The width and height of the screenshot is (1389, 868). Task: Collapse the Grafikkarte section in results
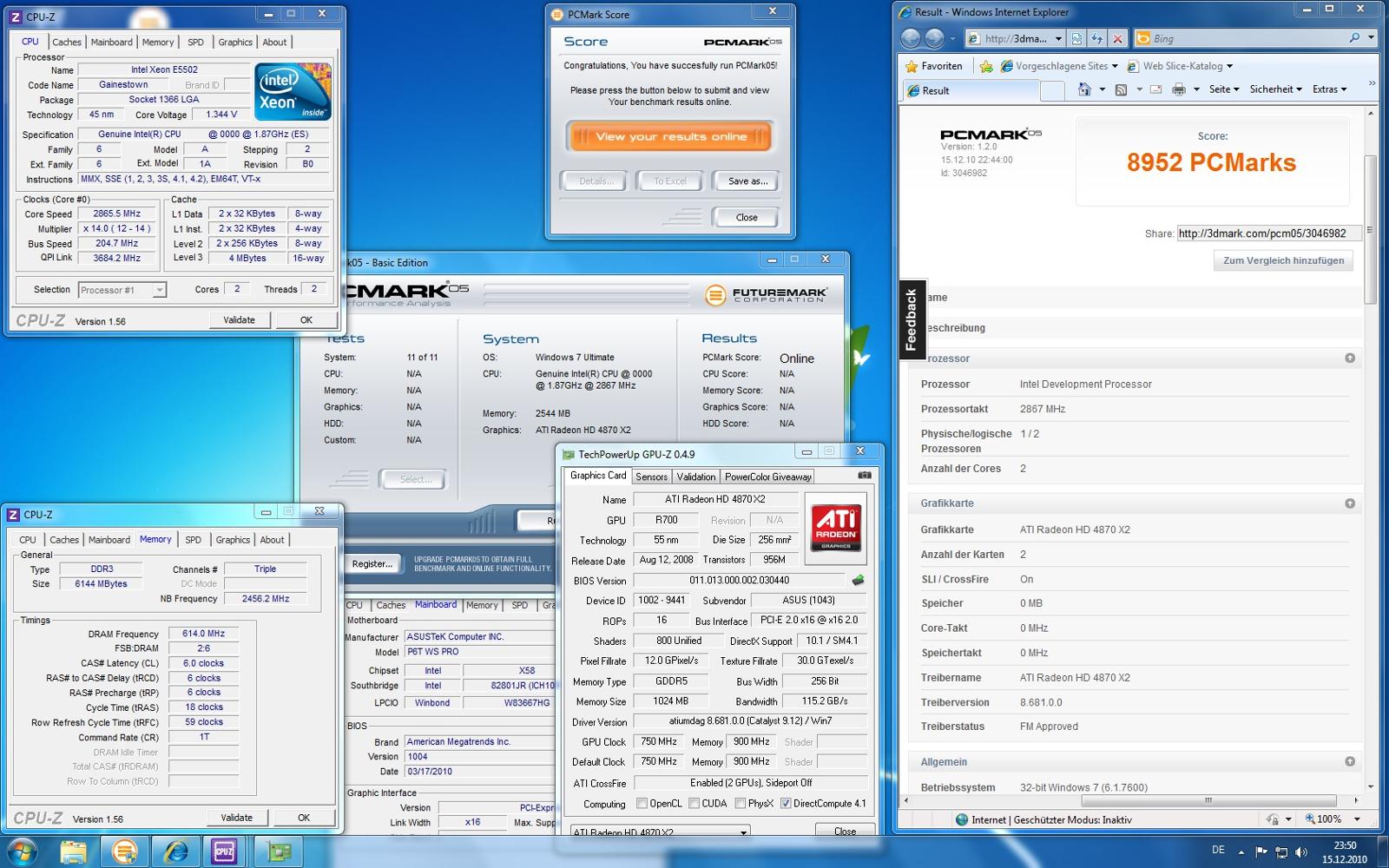1350,503
